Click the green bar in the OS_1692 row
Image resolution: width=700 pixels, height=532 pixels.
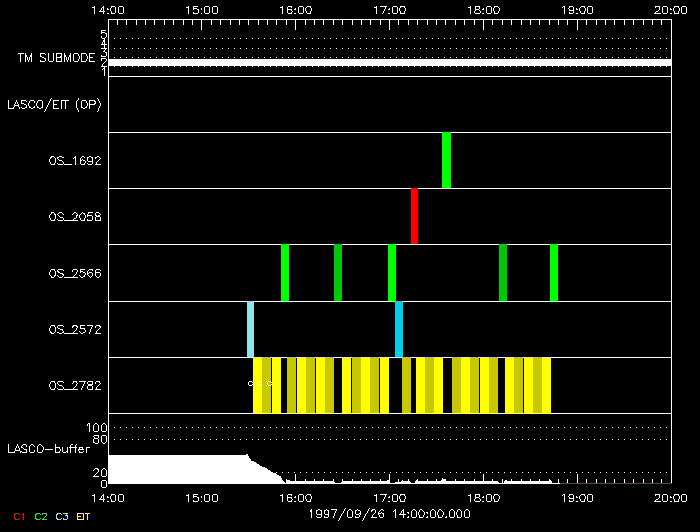coord(446,160)
